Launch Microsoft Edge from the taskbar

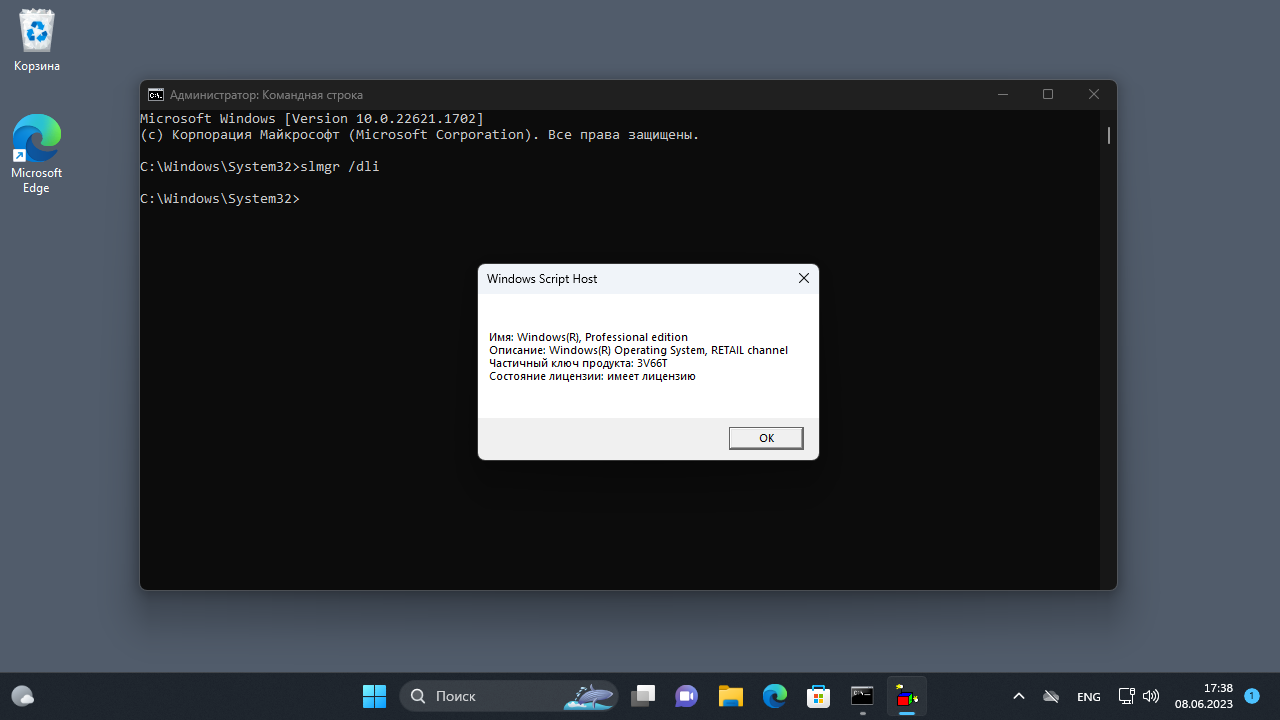pos(775,696)
